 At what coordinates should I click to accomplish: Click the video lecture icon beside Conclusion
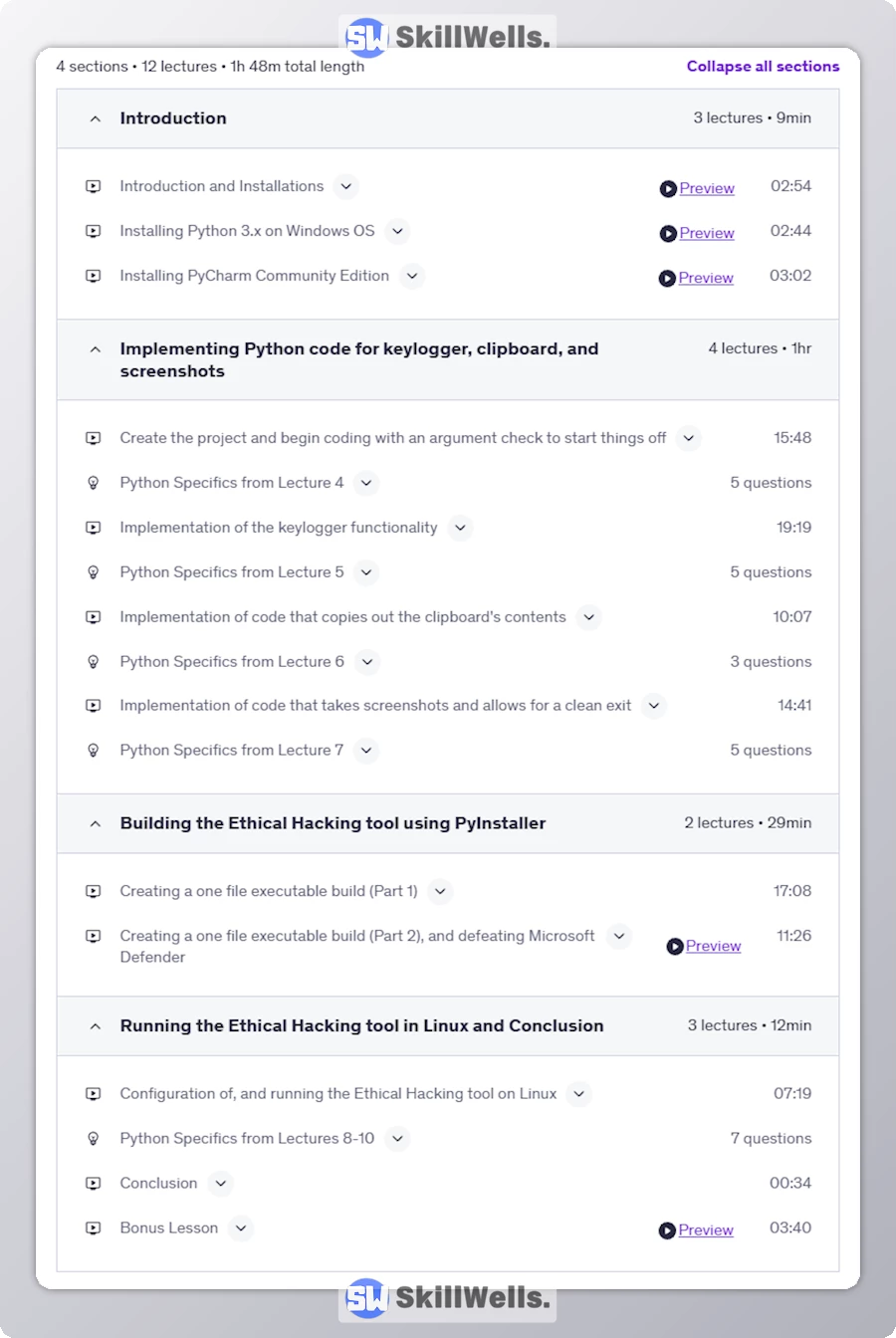tap(93, 1183)
